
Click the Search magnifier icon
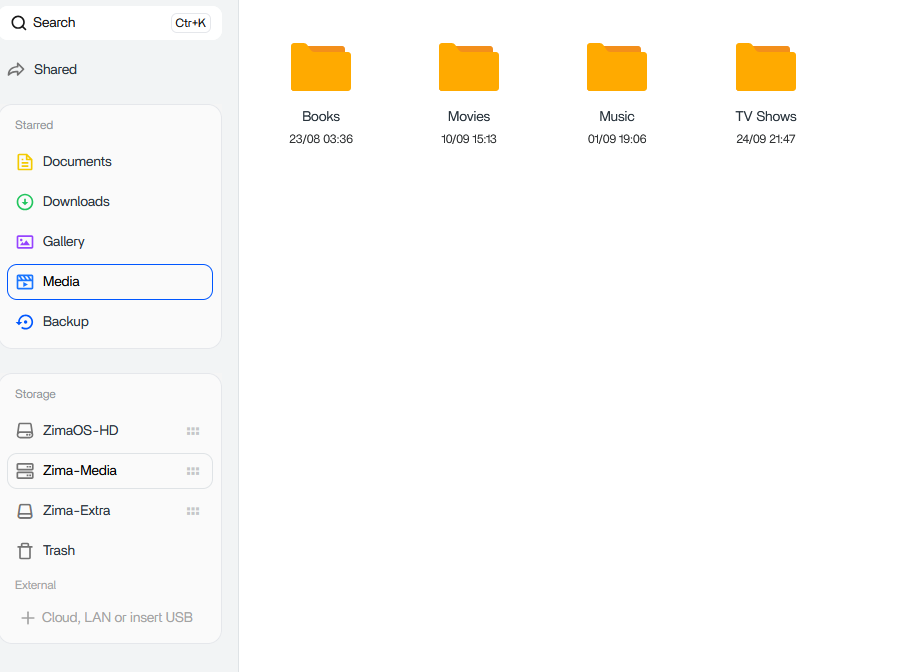19,23
